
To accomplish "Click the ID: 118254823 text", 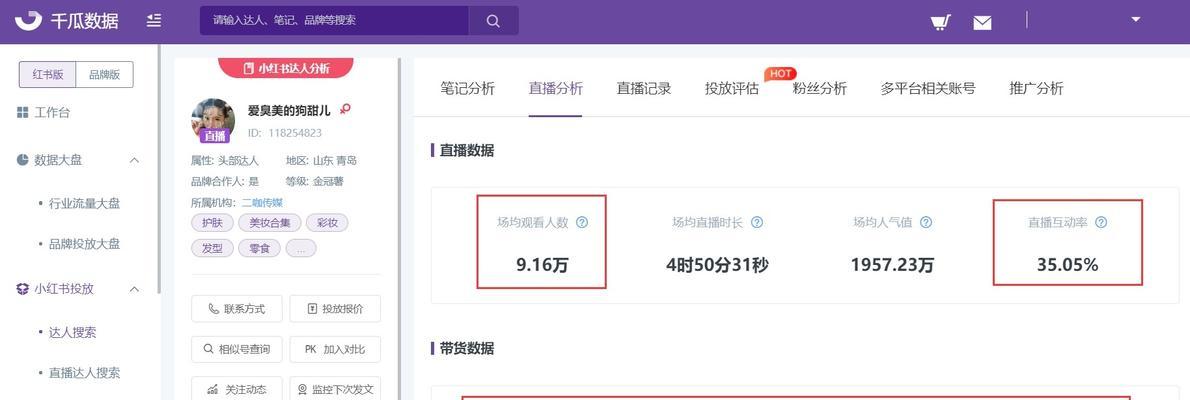I will 285,133.
